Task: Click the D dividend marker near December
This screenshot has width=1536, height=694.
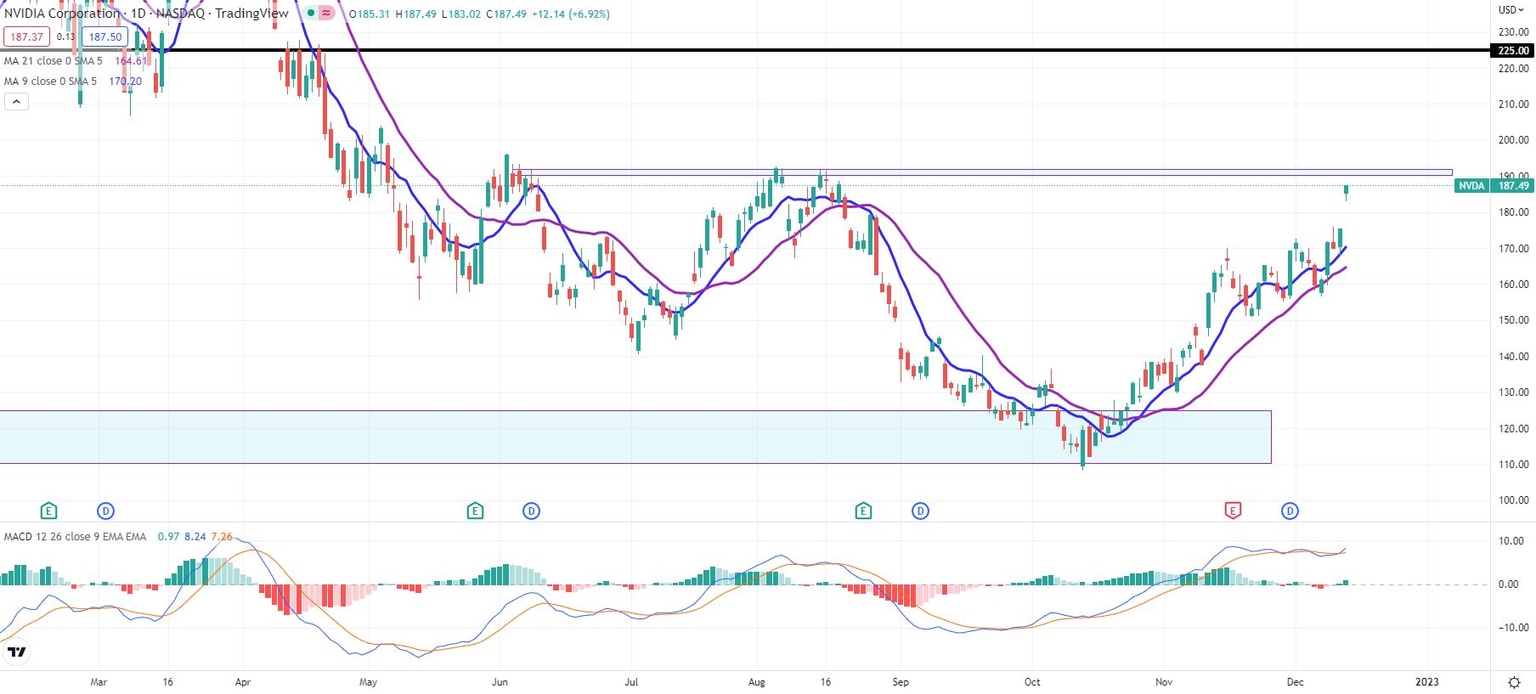Action: click(1290, 511)
